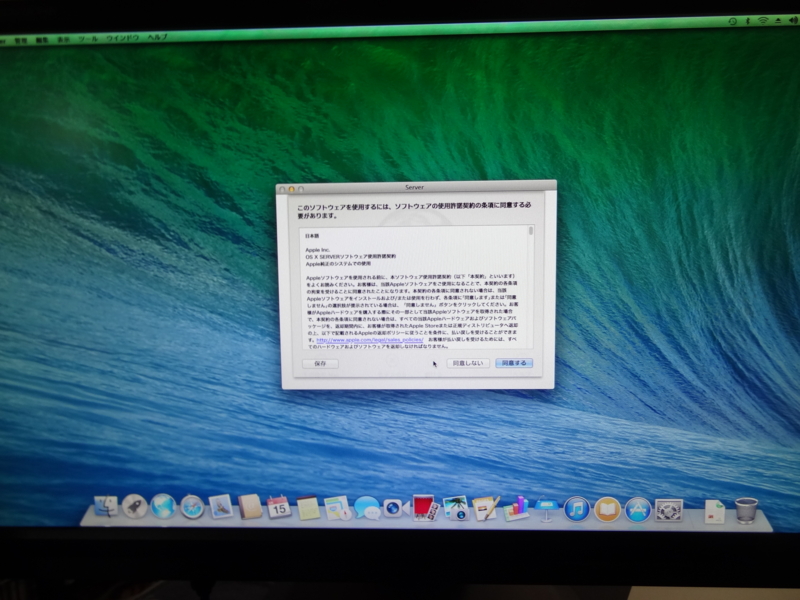Open App Store icon in Dock
Screen dimensions: 800x600
[x=638, y=510]
